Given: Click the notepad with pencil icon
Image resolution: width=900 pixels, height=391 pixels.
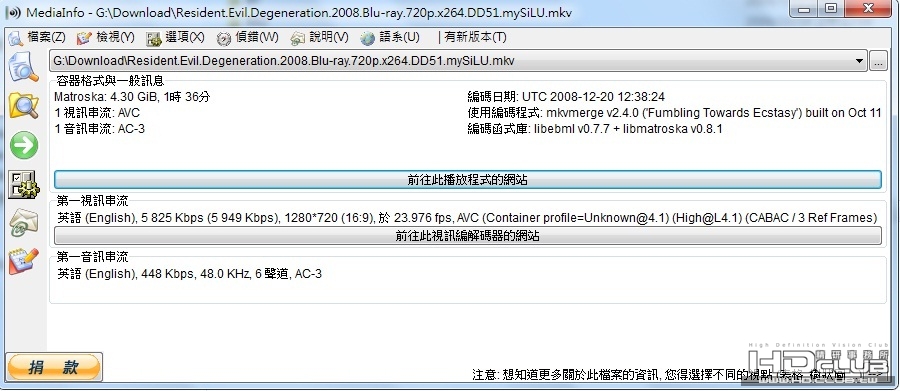Looking at the screenshot, I should pyautogui.click(x=24, y=261).
